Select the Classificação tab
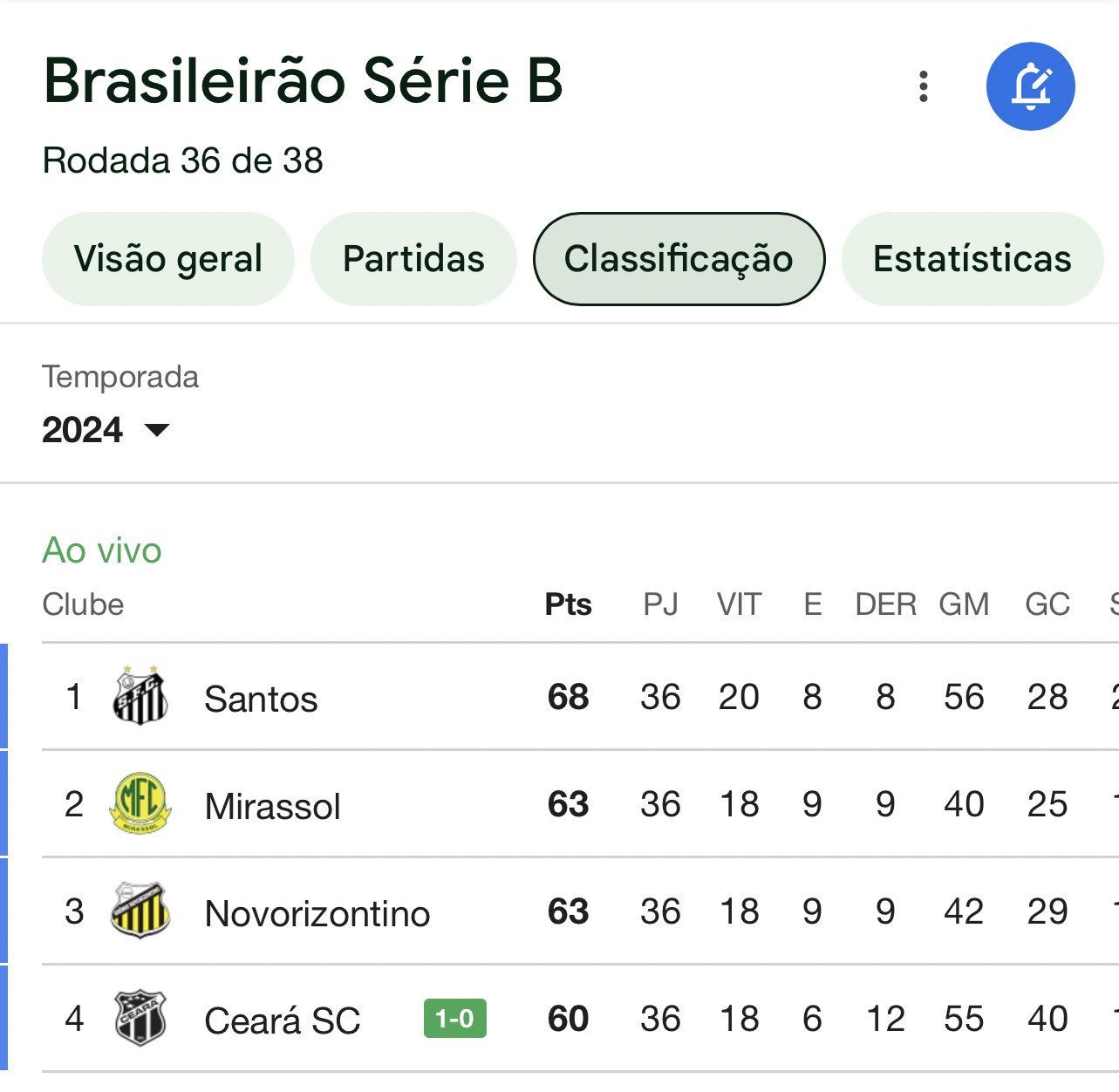The image size is (1119, 1092). 679,259
